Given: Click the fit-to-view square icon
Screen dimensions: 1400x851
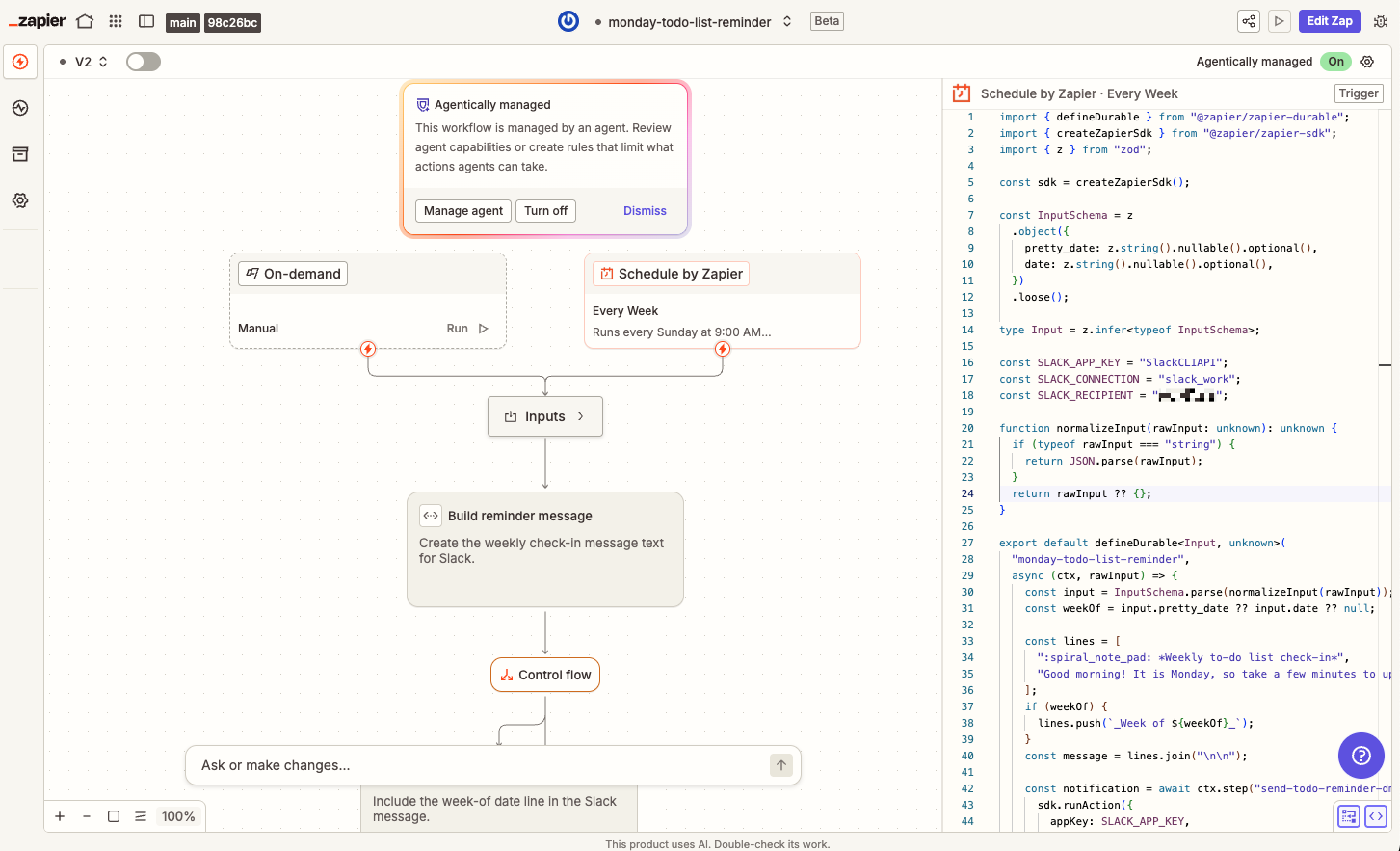Looking at the screenshot, I should [x=114, y=816].
